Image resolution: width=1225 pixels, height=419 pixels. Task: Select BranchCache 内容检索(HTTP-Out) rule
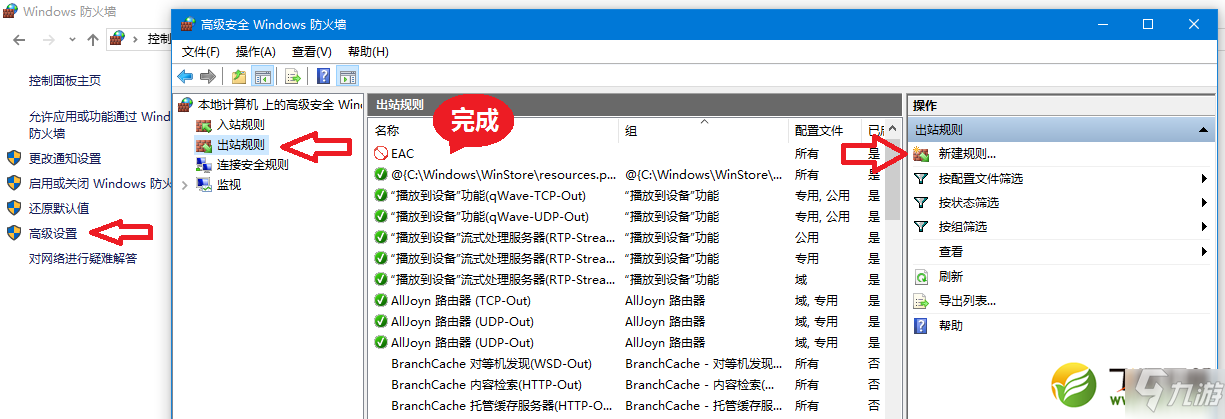tap(486, 384)
